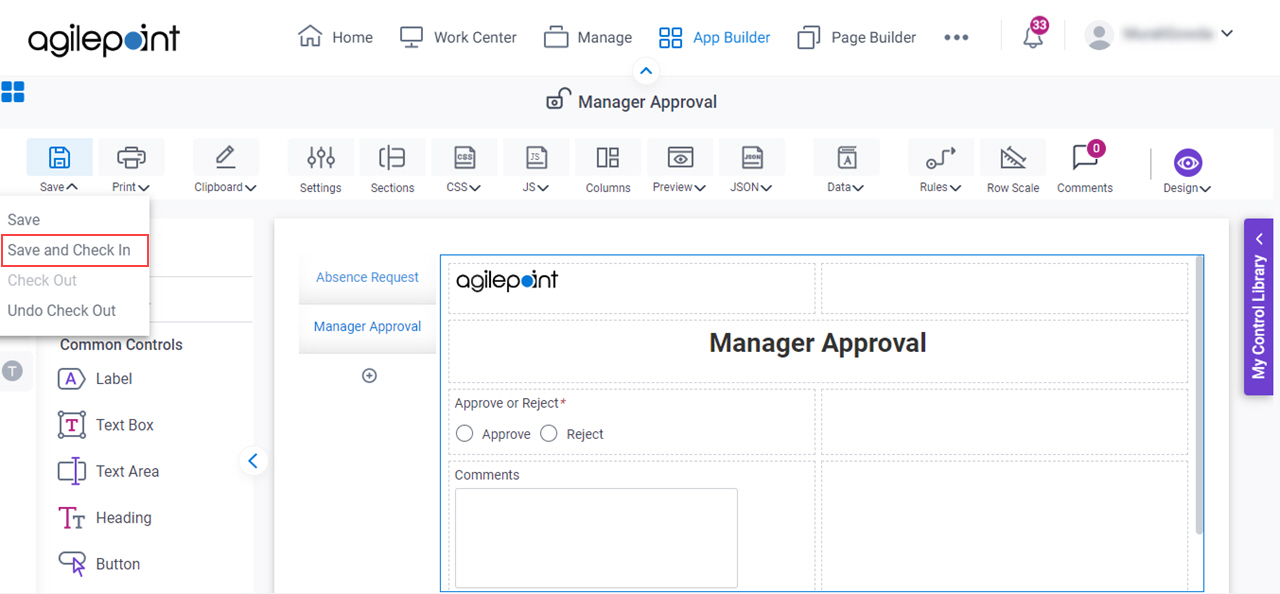Add a Text Area control

pos(108,471)
